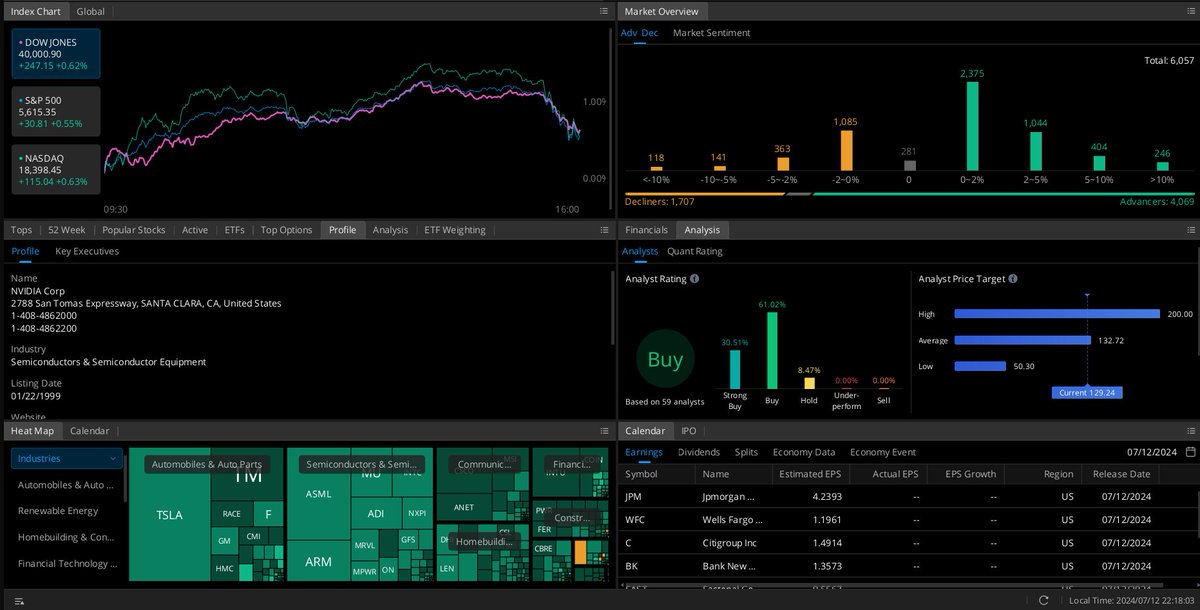Image resolution: width=1200 pixels, height=610 pixels.
Task: Switch to the Top Options tab
Action: click(287, 230)
